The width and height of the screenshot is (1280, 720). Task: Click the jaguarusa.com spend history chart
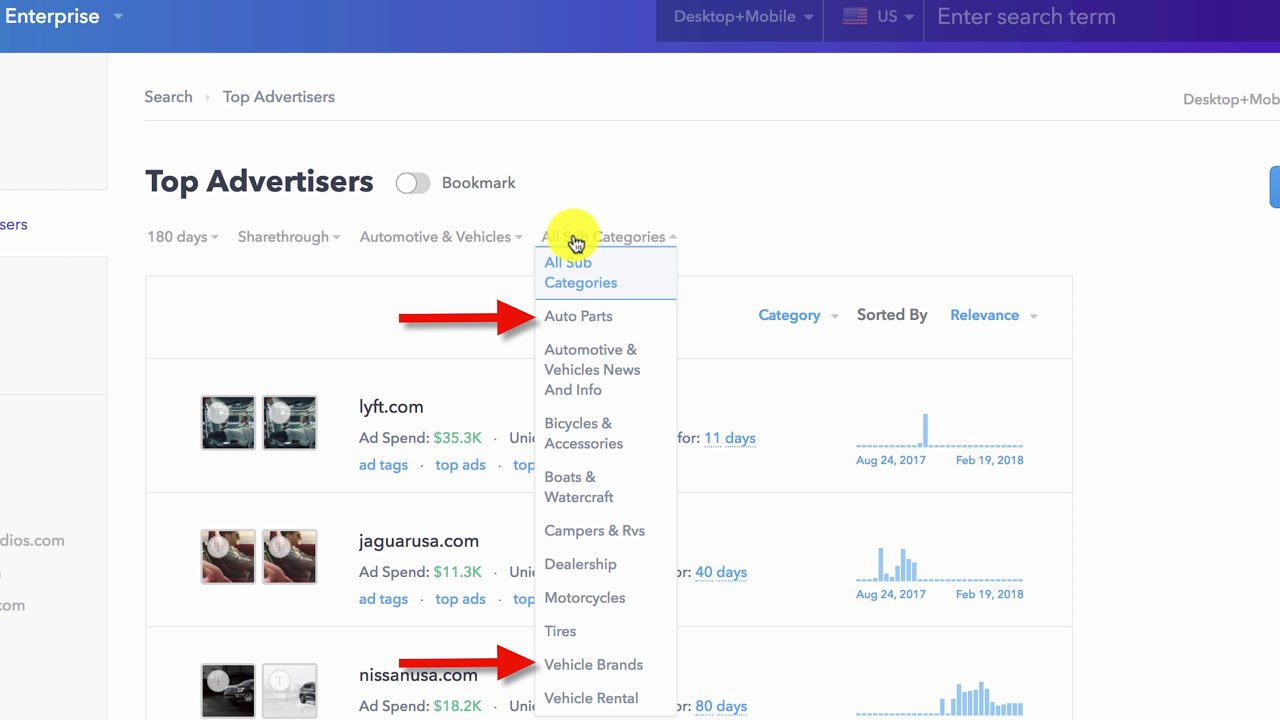tap(940, 564)
